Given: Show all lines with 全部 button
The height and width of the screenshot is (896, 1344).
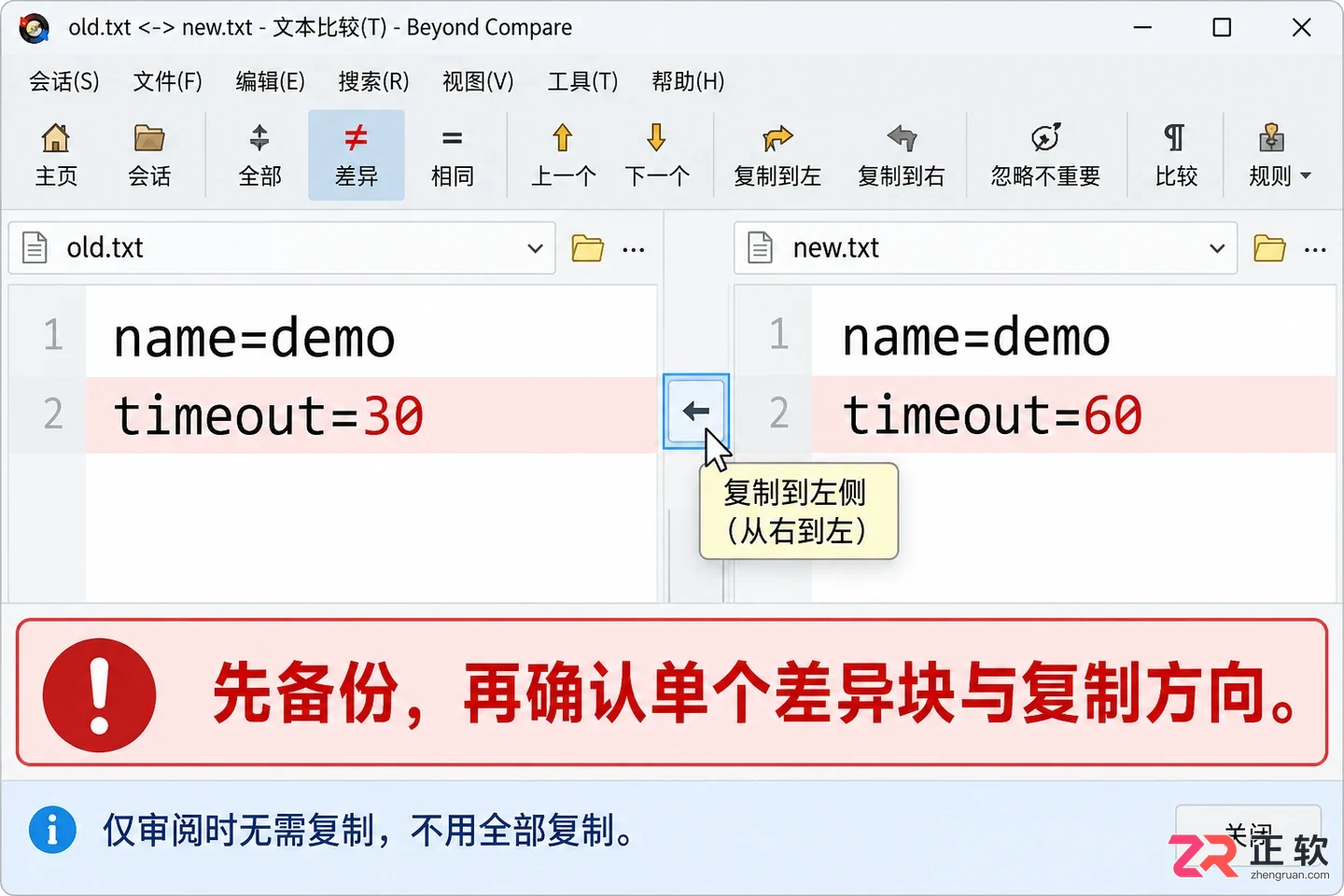Looking at the screenshot, I should point(259,155).
